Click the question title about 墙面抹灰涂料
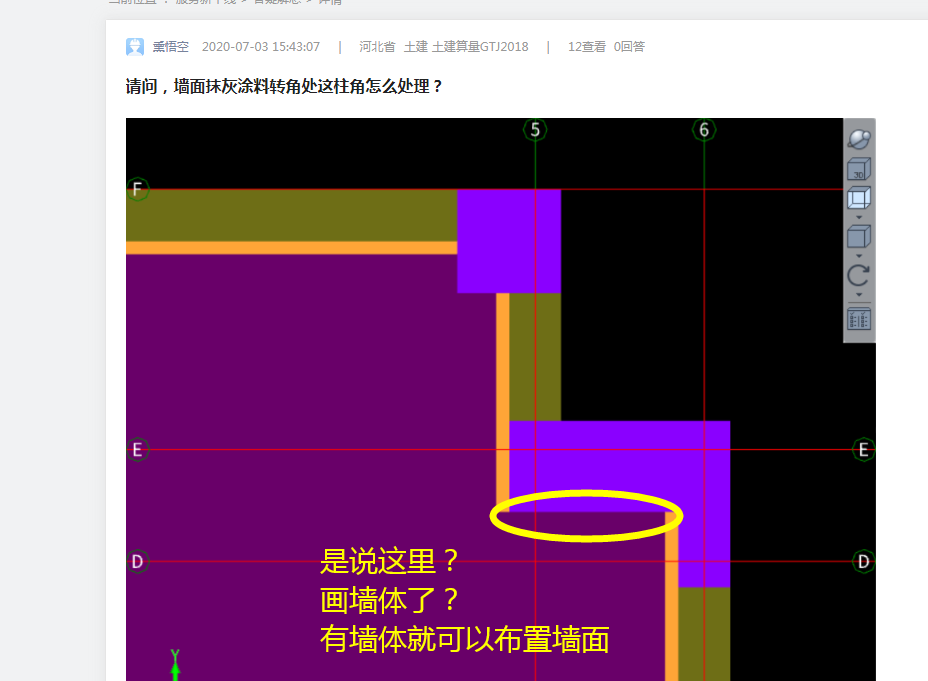This screenshot has height=681, width=928. 283,86
